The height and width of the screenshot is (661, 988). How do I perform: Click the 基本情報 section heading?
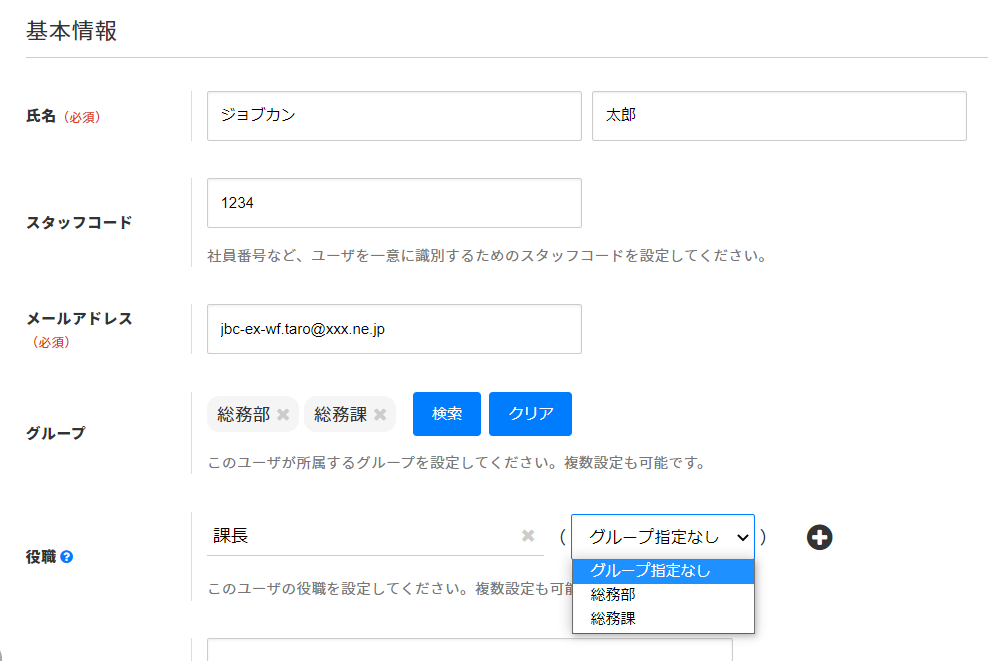click(x=71, y=30)
